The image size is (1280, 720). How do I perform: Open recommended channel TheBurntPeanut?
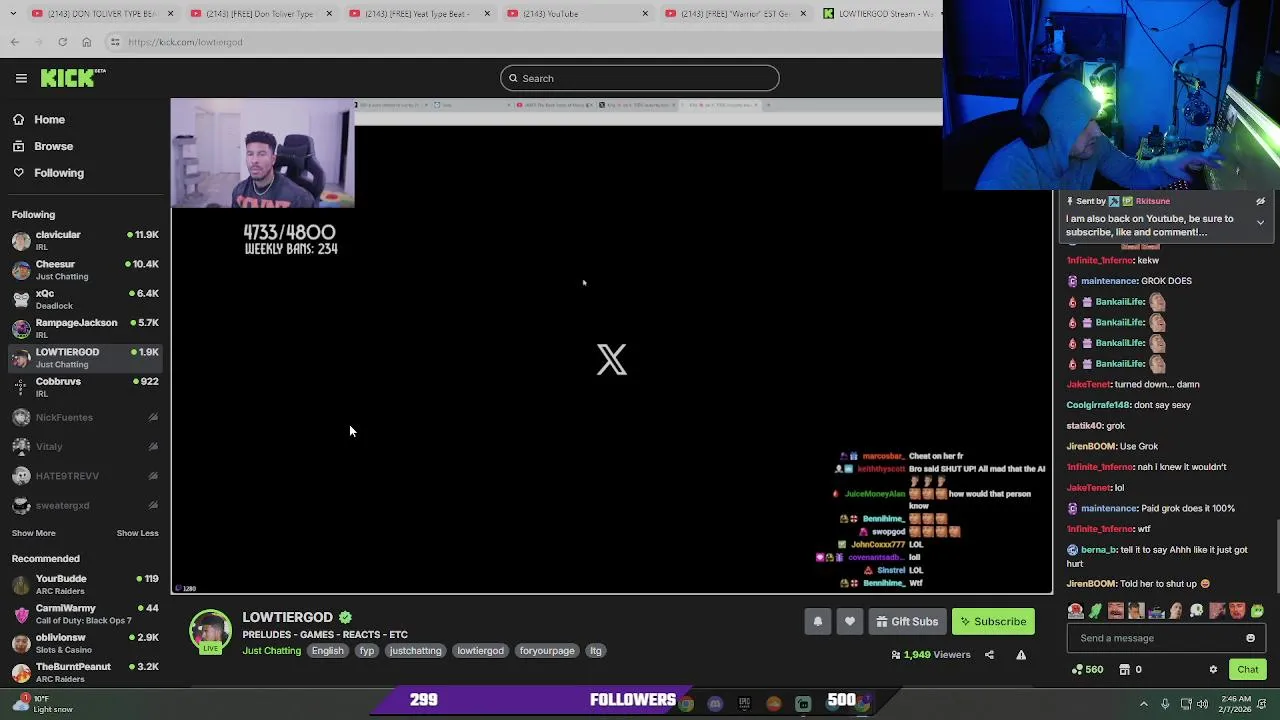pos(85,672)
